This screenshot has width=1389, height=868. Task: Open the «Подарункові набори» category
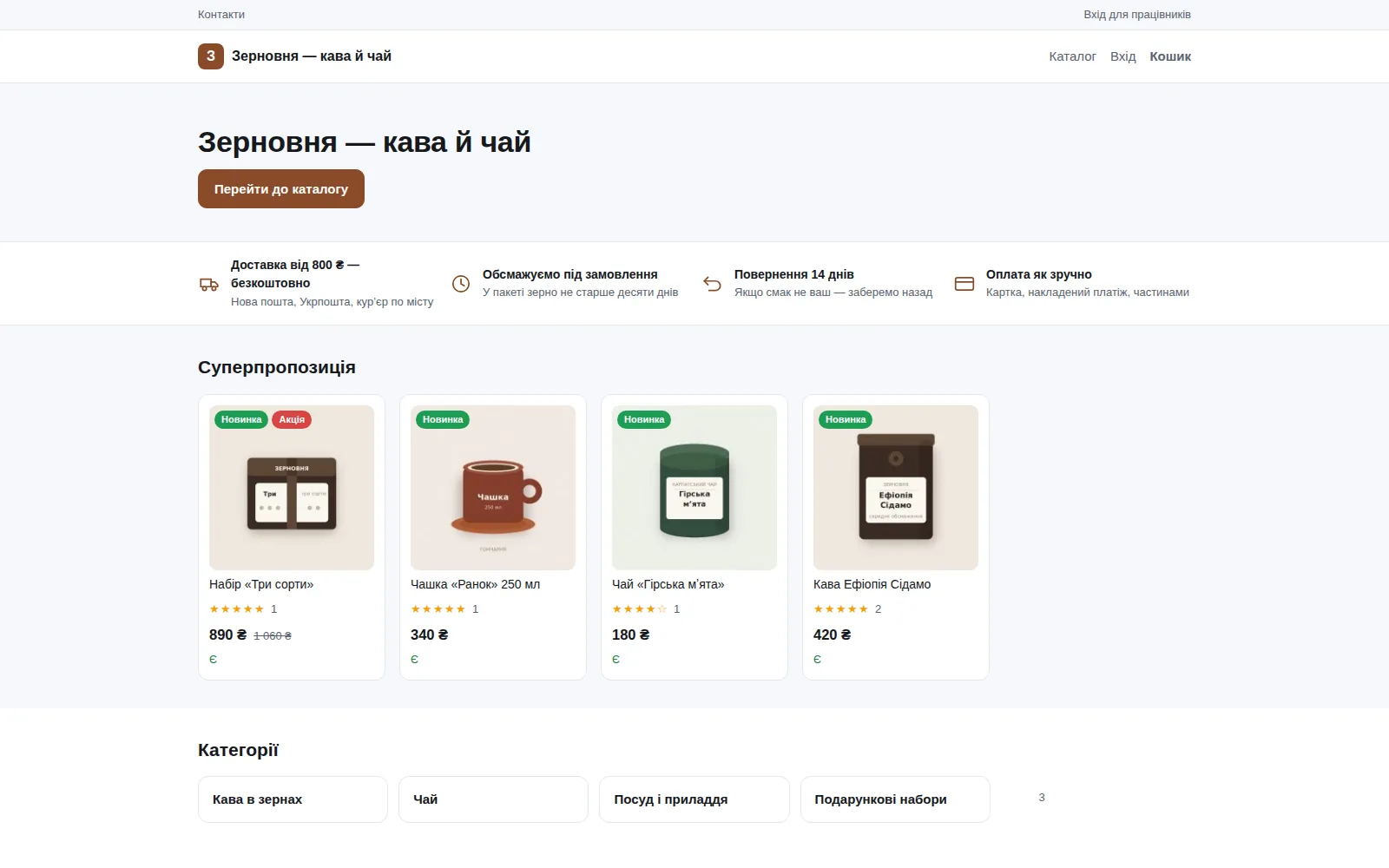coord(895,799)
